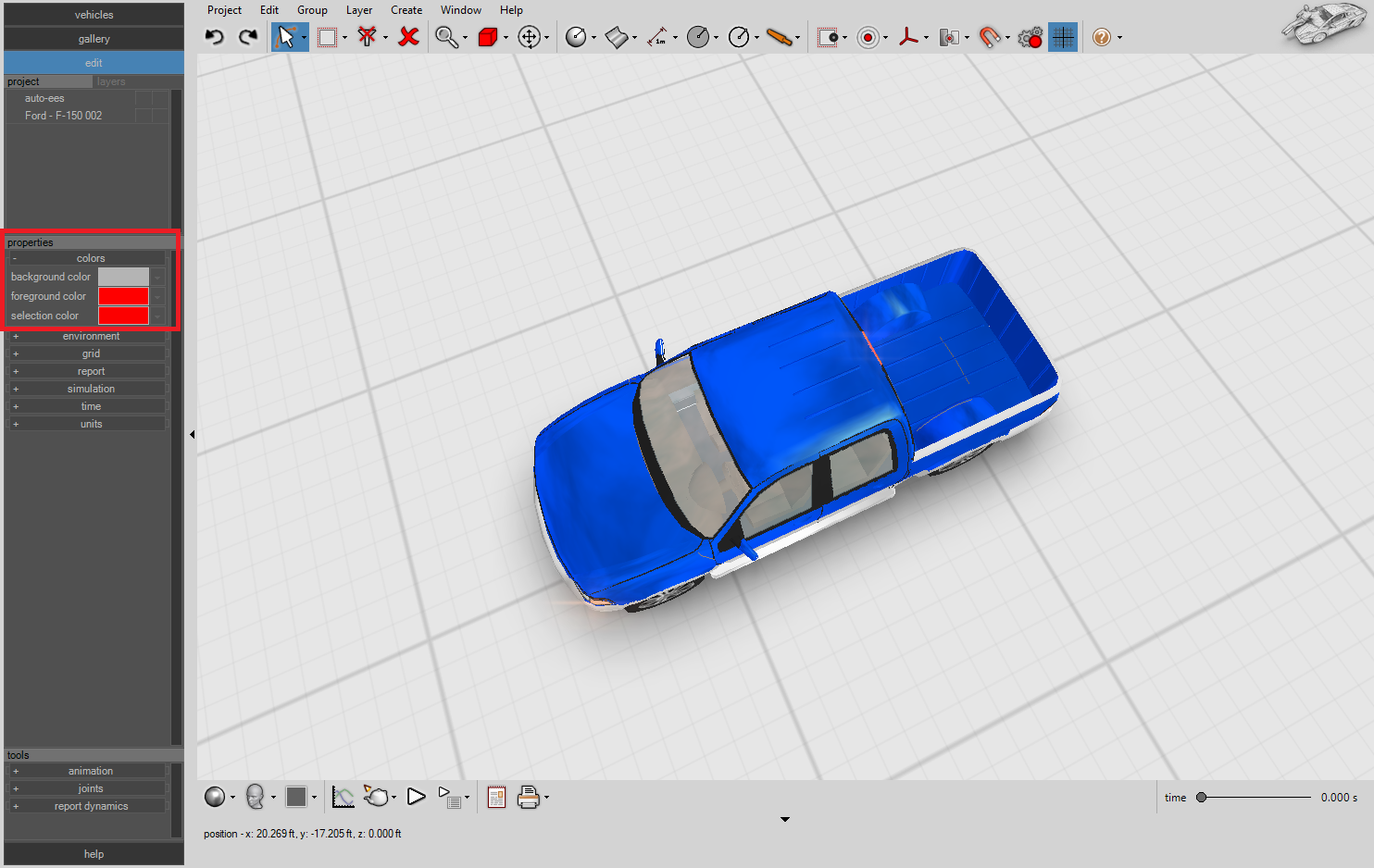Toggle the red magnet snap tool

[990, 37]
